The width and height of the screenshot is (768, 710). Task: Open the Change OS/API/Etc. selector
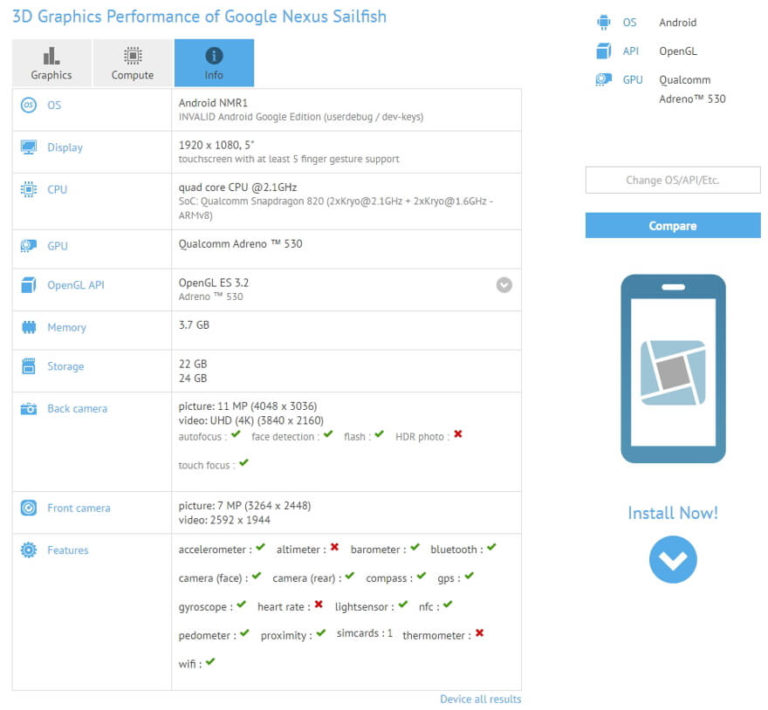(x=672, y=180)
